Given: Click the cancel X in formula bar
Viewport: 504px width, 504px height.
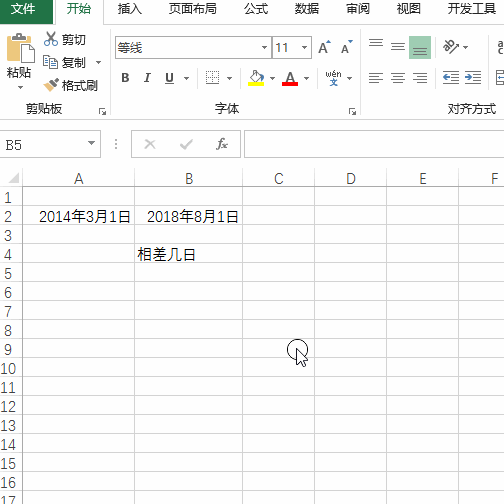Looking at the screenshot, I should click(150, 144).
